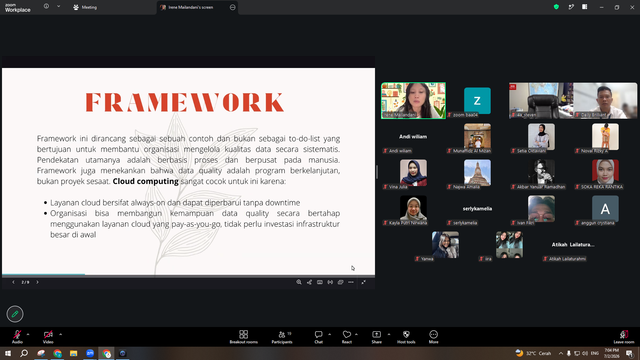Click the slides overlay icon in slide toolbar

tap(340, 282)
